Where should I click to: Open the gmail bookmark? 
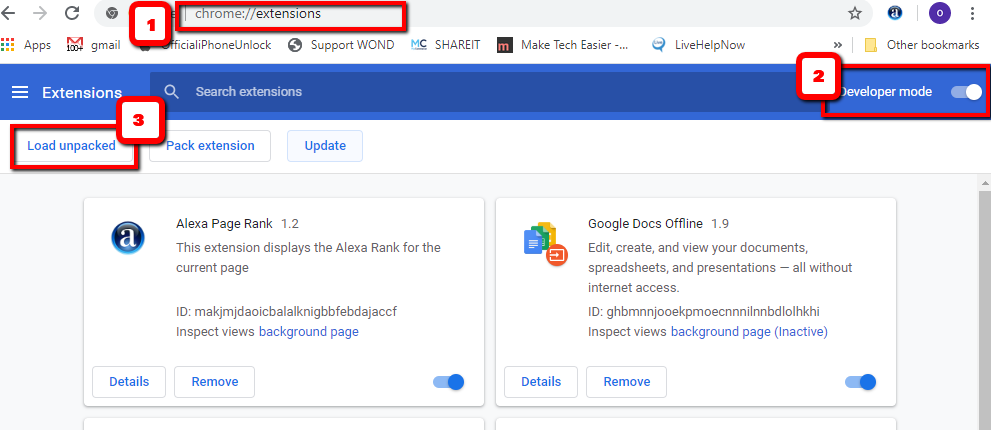click(93, 45)
